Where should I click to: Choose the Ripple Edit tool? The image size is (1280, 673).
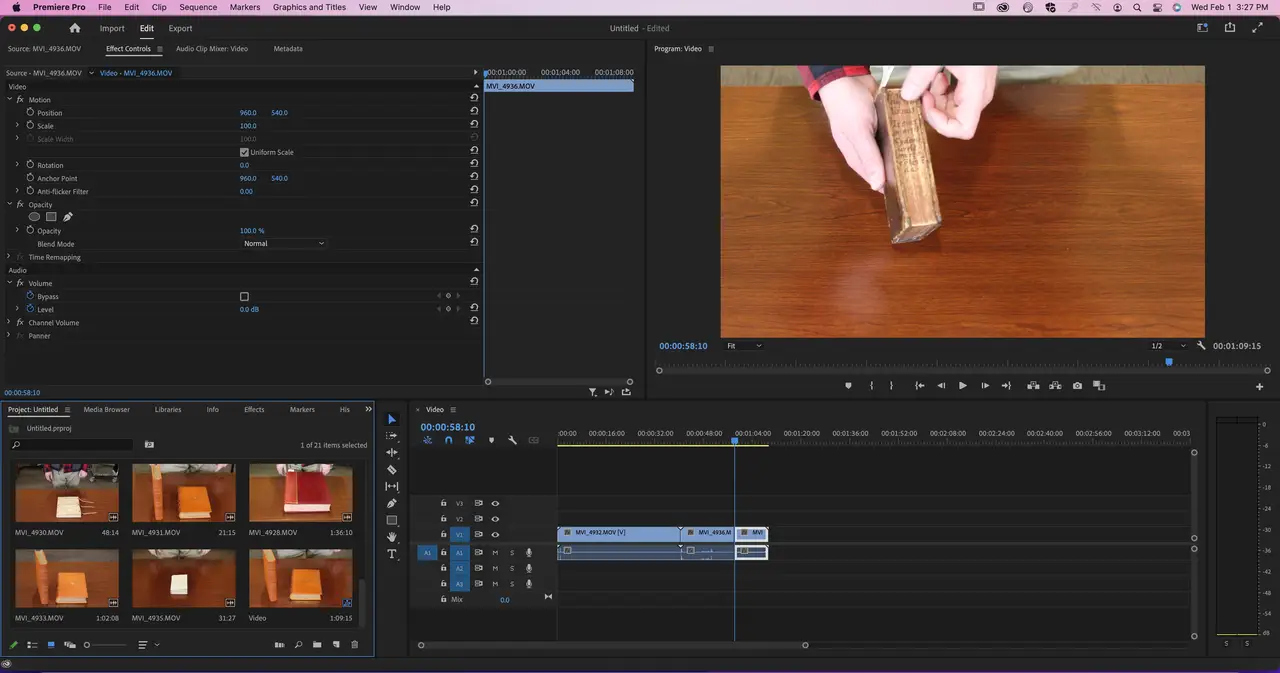(392, 453)
